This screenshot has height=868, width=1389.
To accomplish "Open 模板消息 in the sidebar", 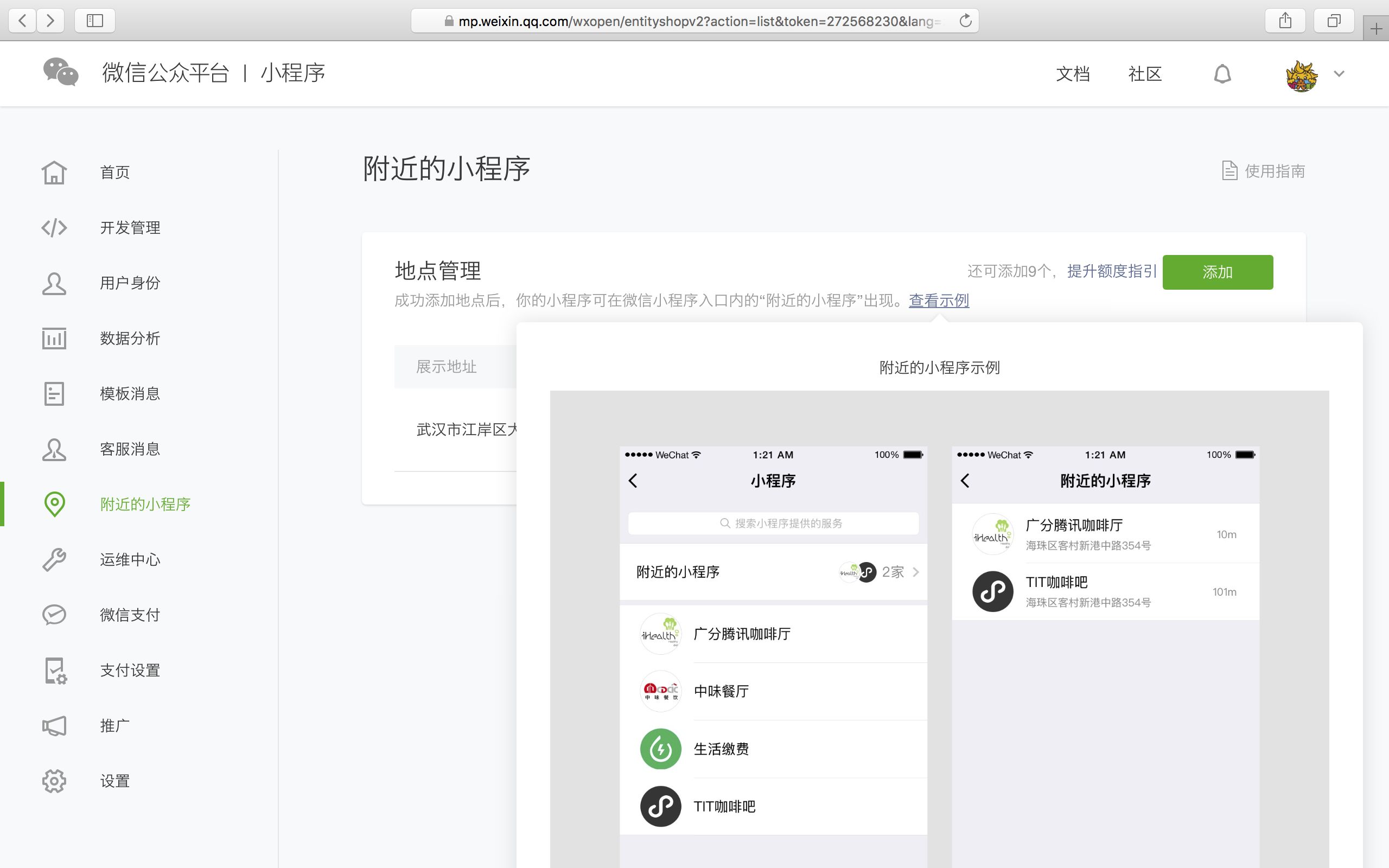I will pyautogui.click(x=130, y=394).
